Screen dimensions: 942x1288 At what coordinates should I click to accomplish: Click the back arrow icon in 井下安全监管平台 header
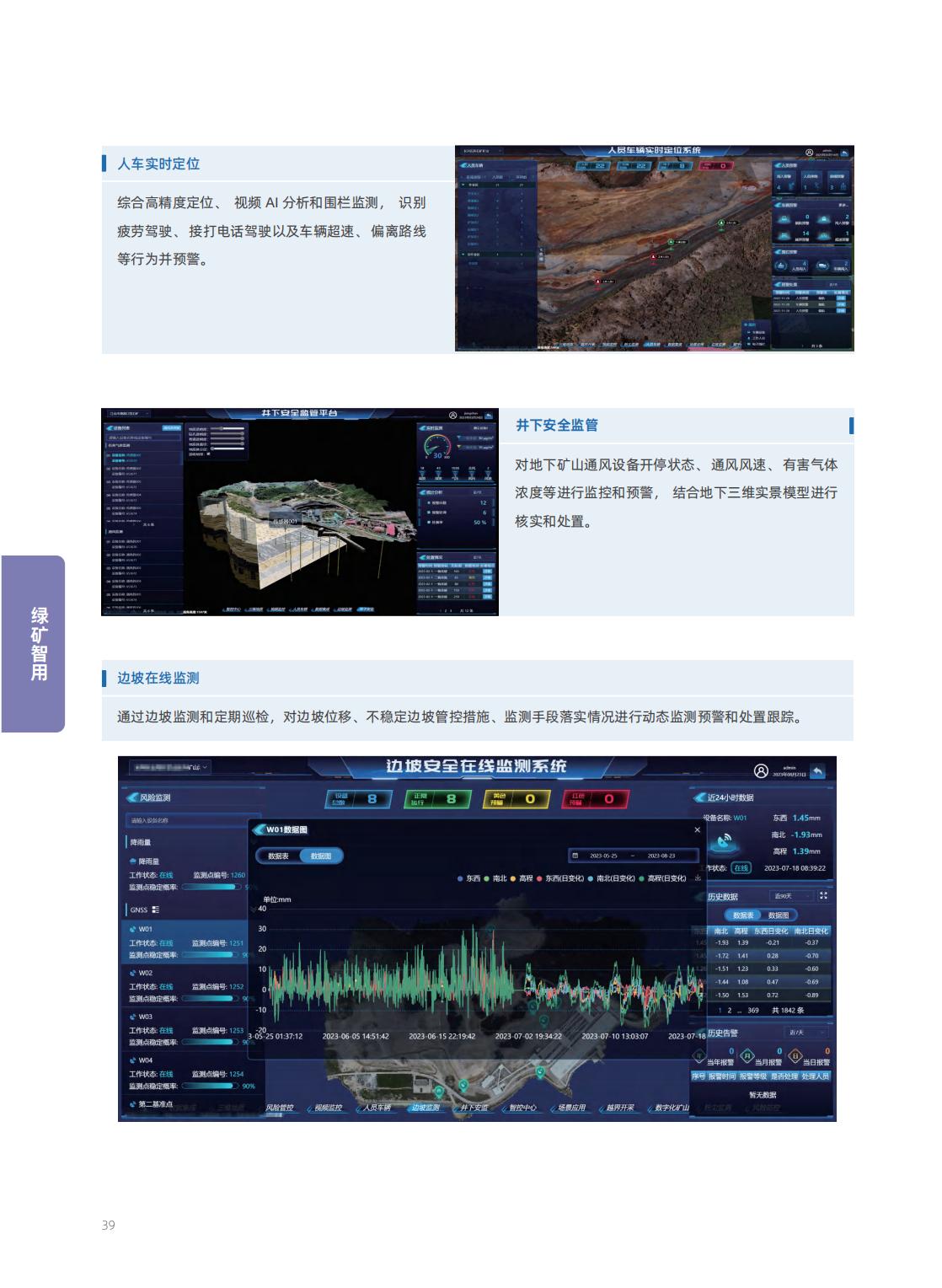pyautogui.click(x=489, y=416)
